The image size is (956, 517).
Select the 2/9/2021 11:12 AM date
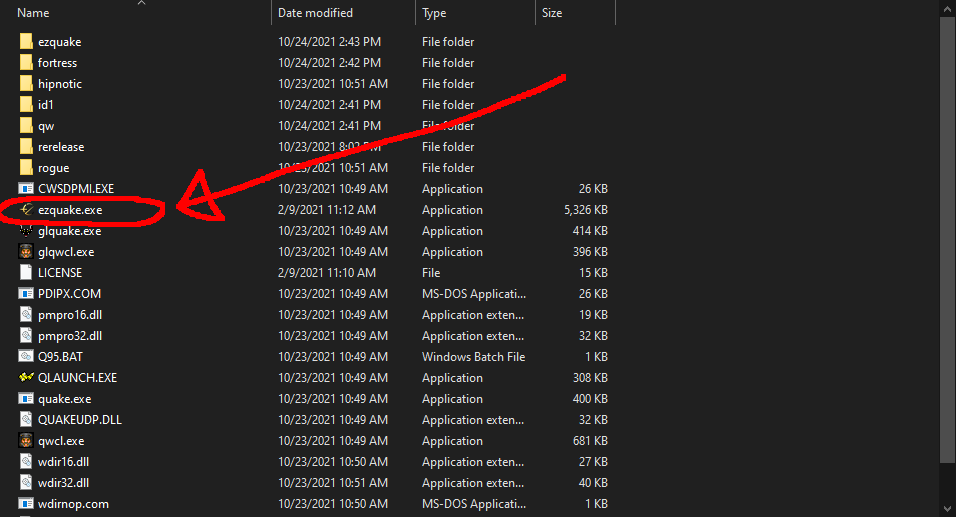click(x=327, y=210)
